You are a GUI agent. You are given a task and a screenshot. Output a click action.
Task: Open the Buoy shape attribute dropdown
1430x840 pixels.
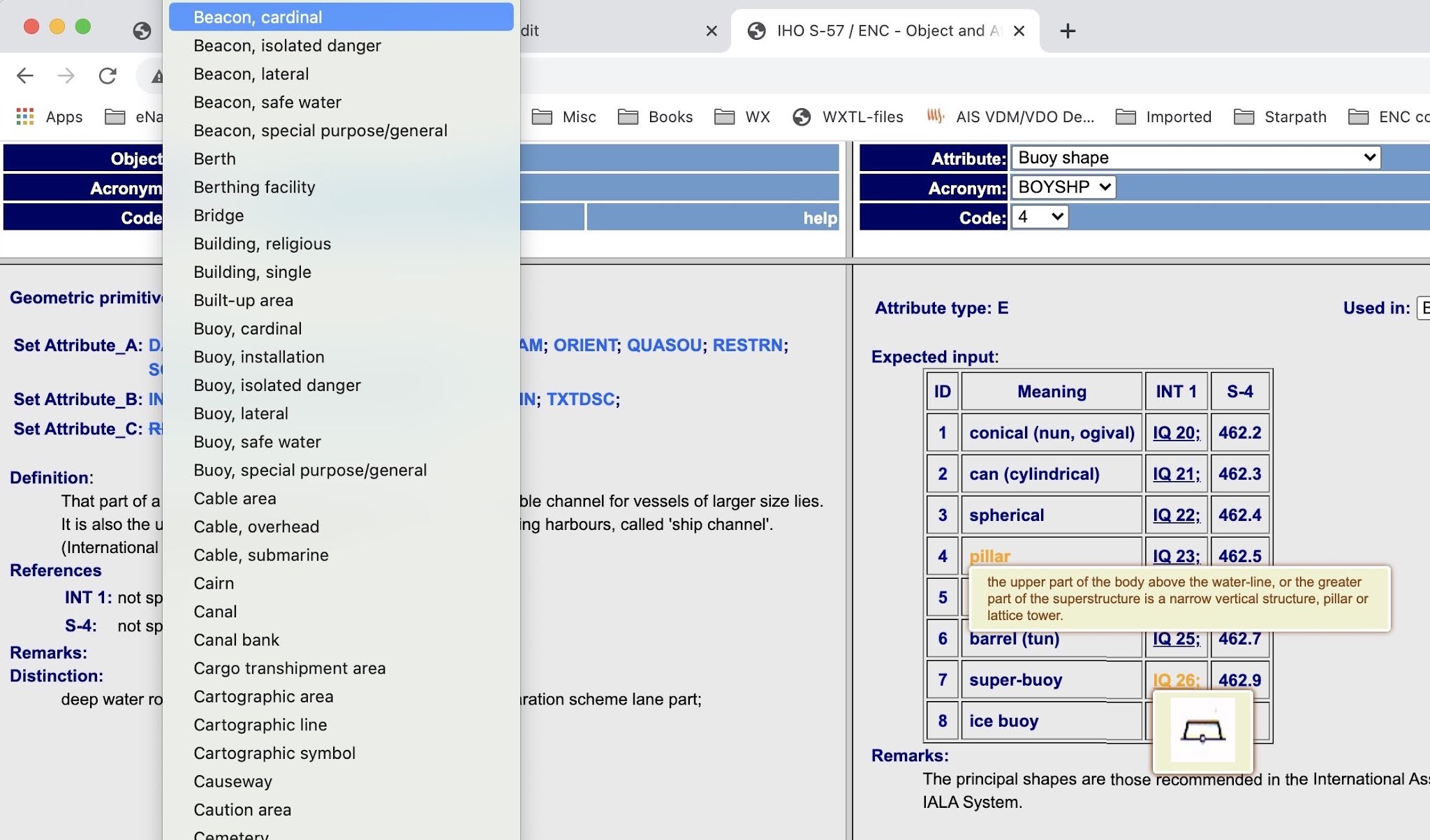(x=1195, y=158)
